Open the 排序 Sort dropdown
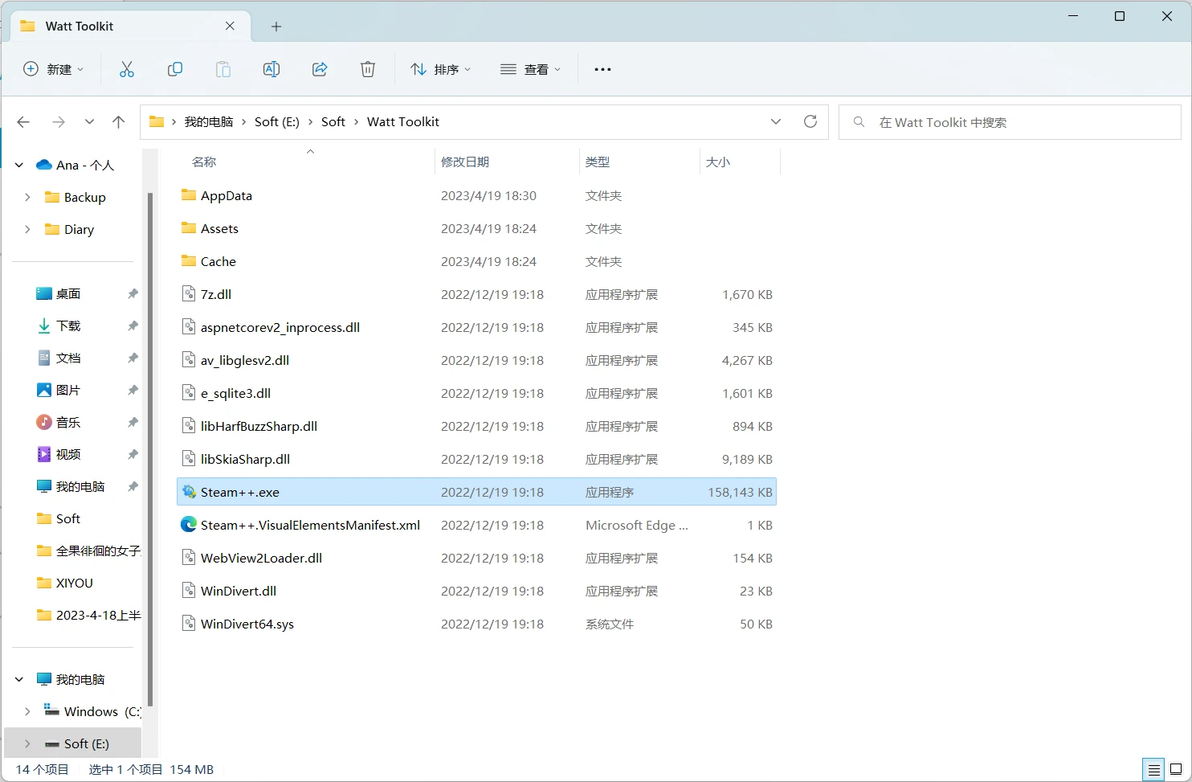Viewport: 1192px width, 782px height. pyautogui.click(x=441, y=69)
